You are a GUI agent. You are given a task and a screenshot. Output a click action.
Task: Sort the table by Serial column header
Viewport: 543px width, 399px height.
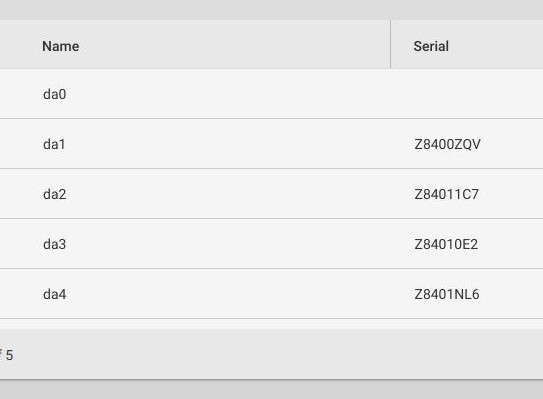(x=431, y=46)
